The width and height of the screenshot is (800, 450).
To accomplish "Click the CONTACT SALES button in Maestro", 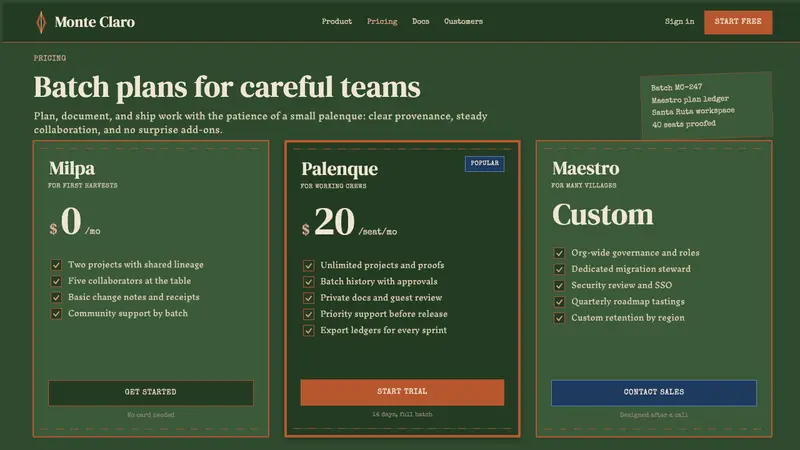I will coord(654,392).
